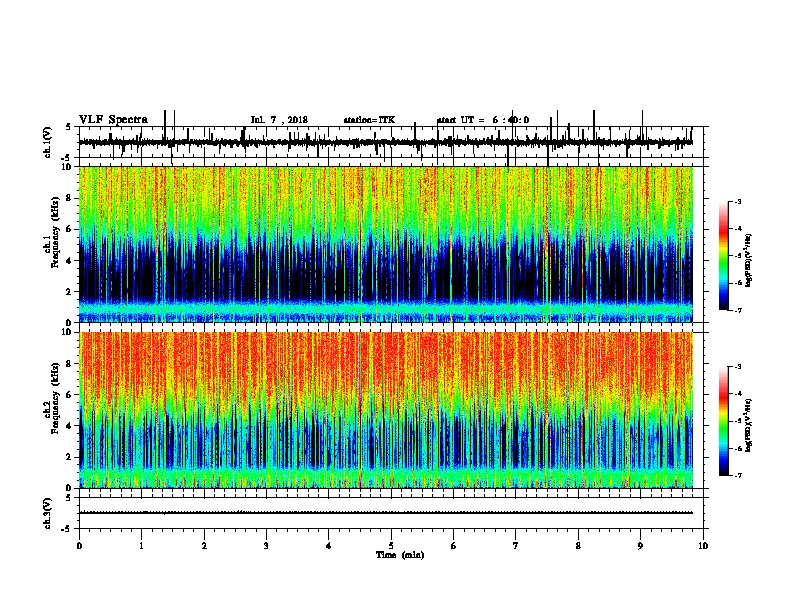Screen dimensions: 792x612
Task: Click the ch.3 flat waveform trace
Action: pyautogui.click(x=385, y=513)
